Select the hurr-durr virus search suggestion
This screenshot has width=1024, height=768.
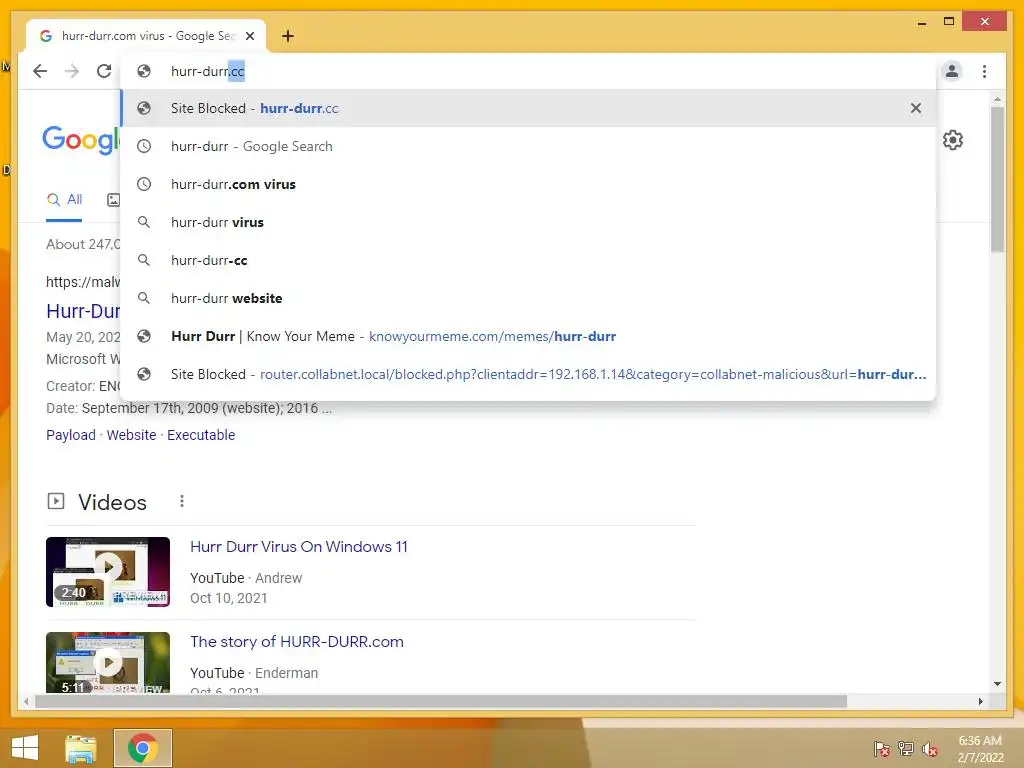(528, 222)
